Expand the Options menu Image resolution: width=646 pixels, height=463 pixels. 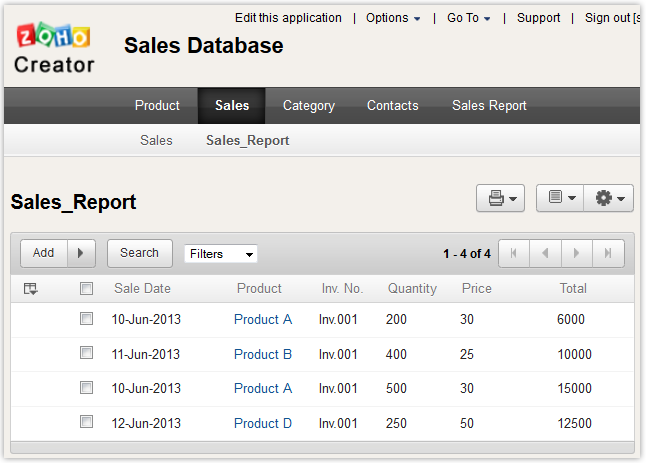click(x=392, y=18)
